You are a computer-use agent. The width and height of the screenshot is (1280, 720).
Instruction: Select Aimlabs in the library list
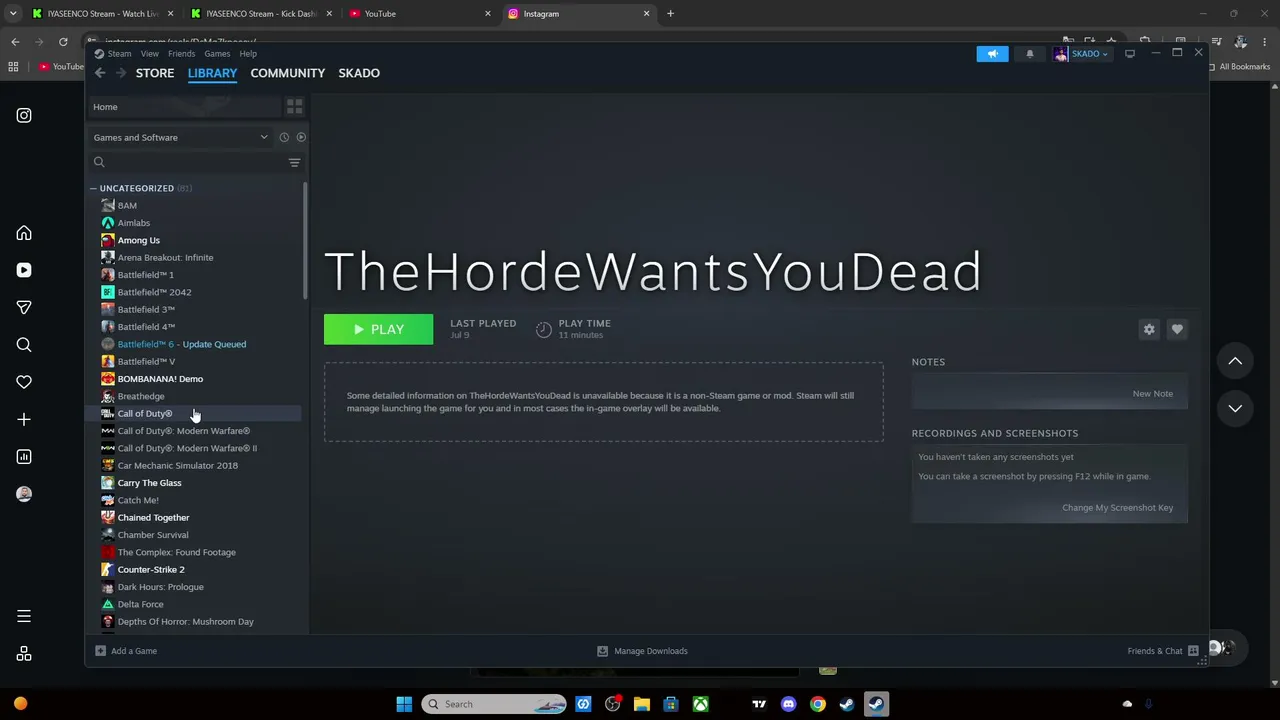[x=134, y=223]
